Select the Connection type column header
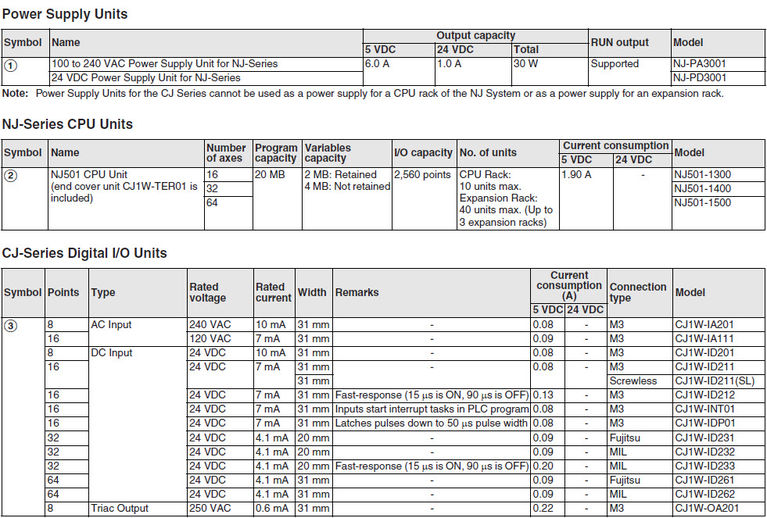 [x=638, y=293]
